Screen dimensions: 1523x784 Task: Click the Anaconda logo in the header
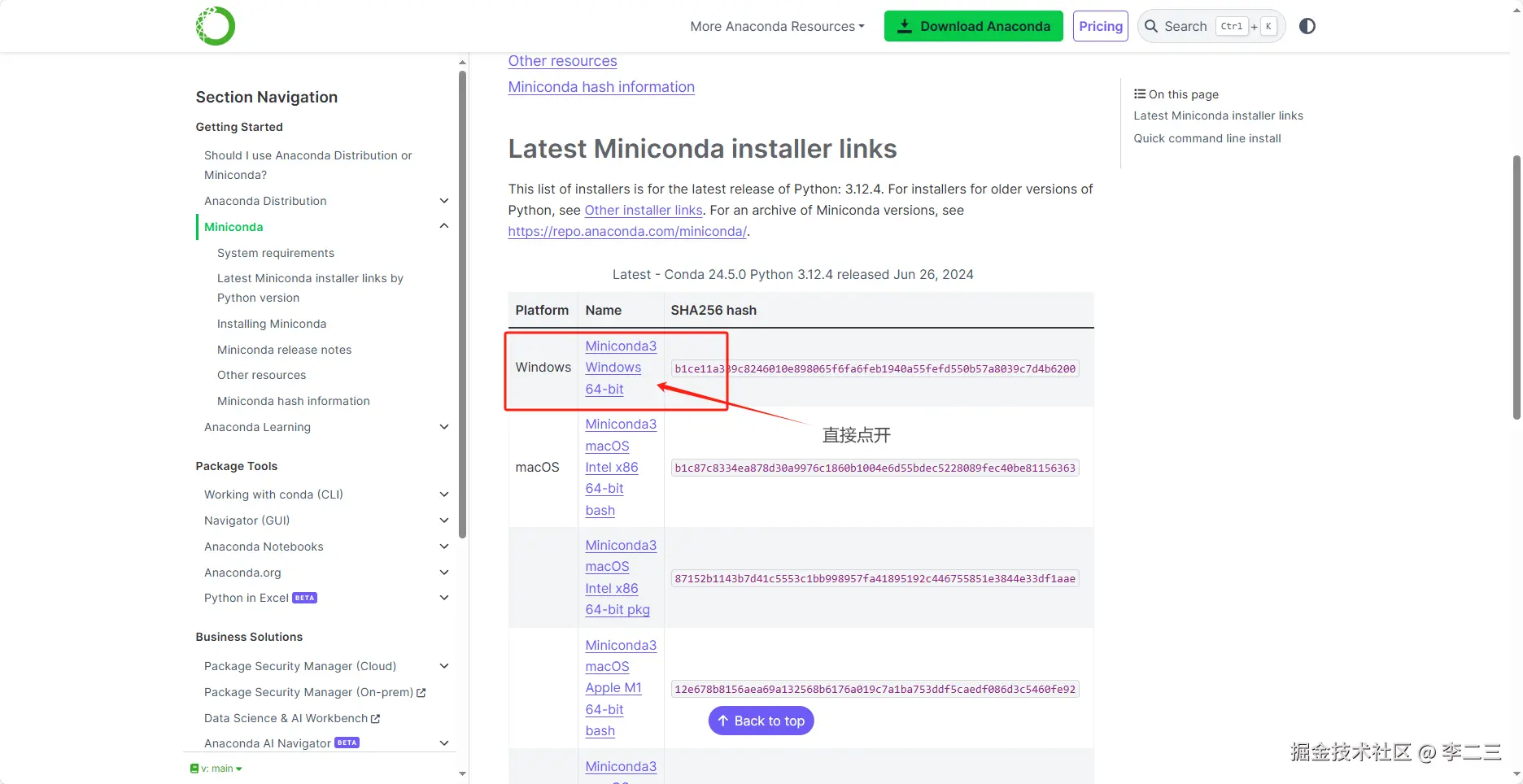click(216, 26)
